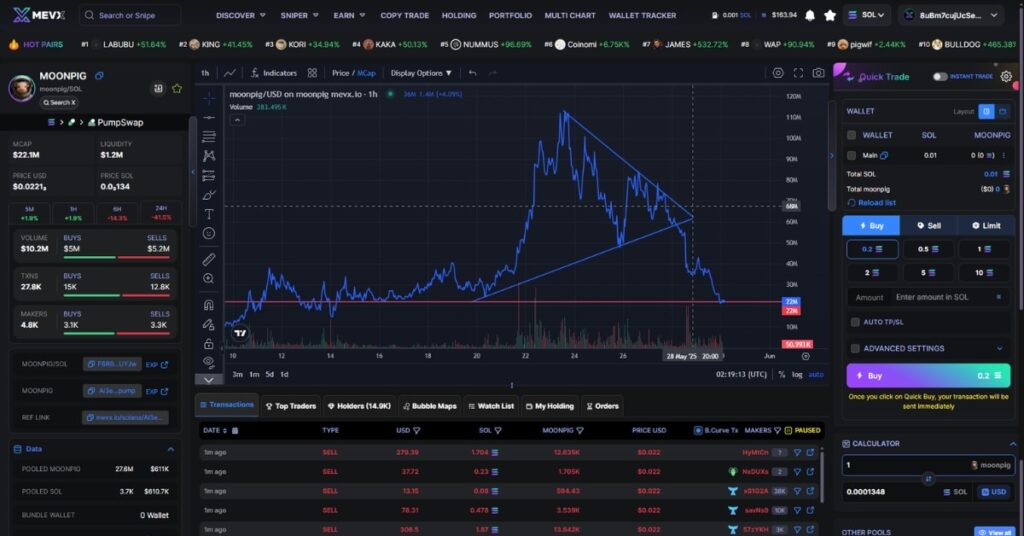
Task: Lock all drawing tools
Action: pyautogui.click(x=209, y=343)
